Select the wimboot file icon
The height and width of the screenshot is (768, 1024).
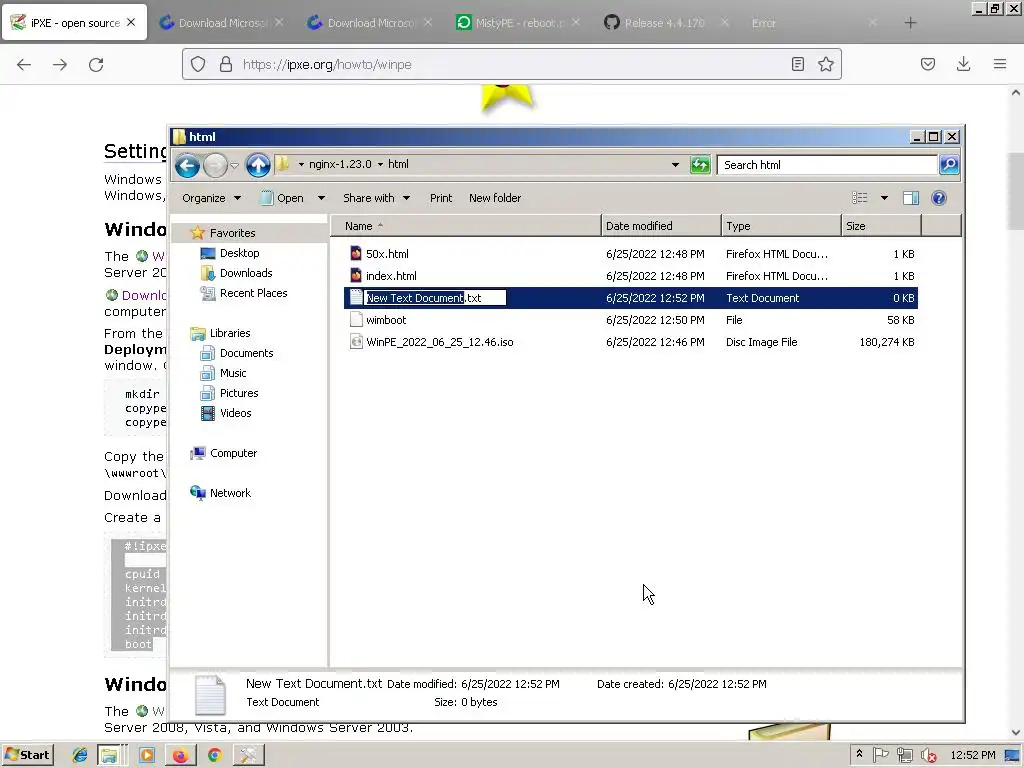[356, 319]
